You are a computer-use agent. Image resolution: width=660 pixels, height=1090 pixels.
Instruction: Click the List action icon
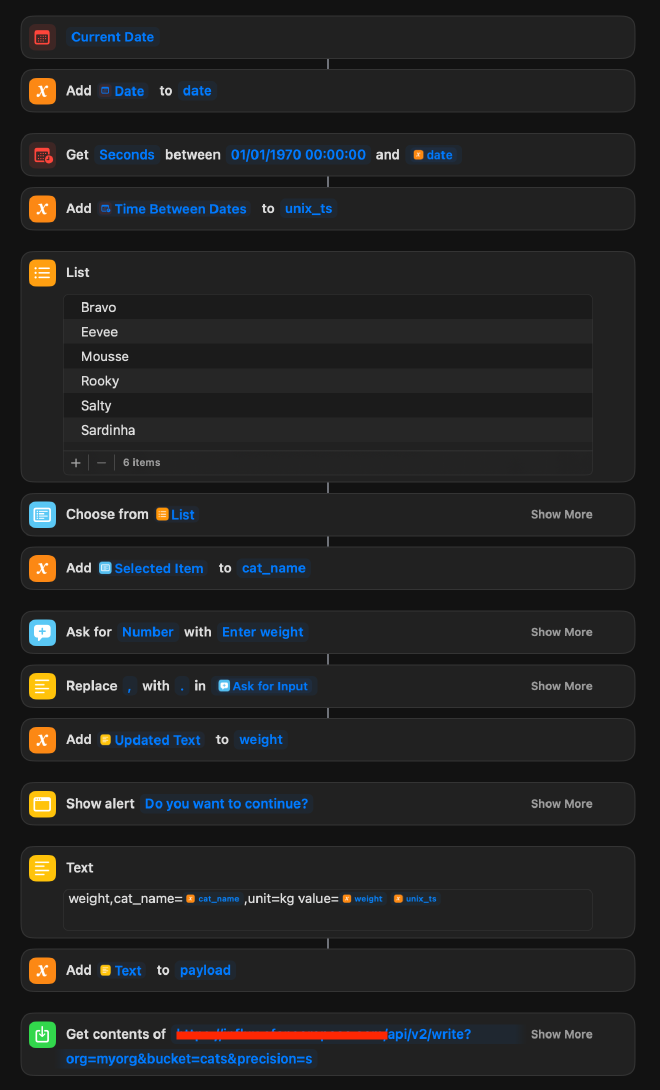[x=42, y=272]
